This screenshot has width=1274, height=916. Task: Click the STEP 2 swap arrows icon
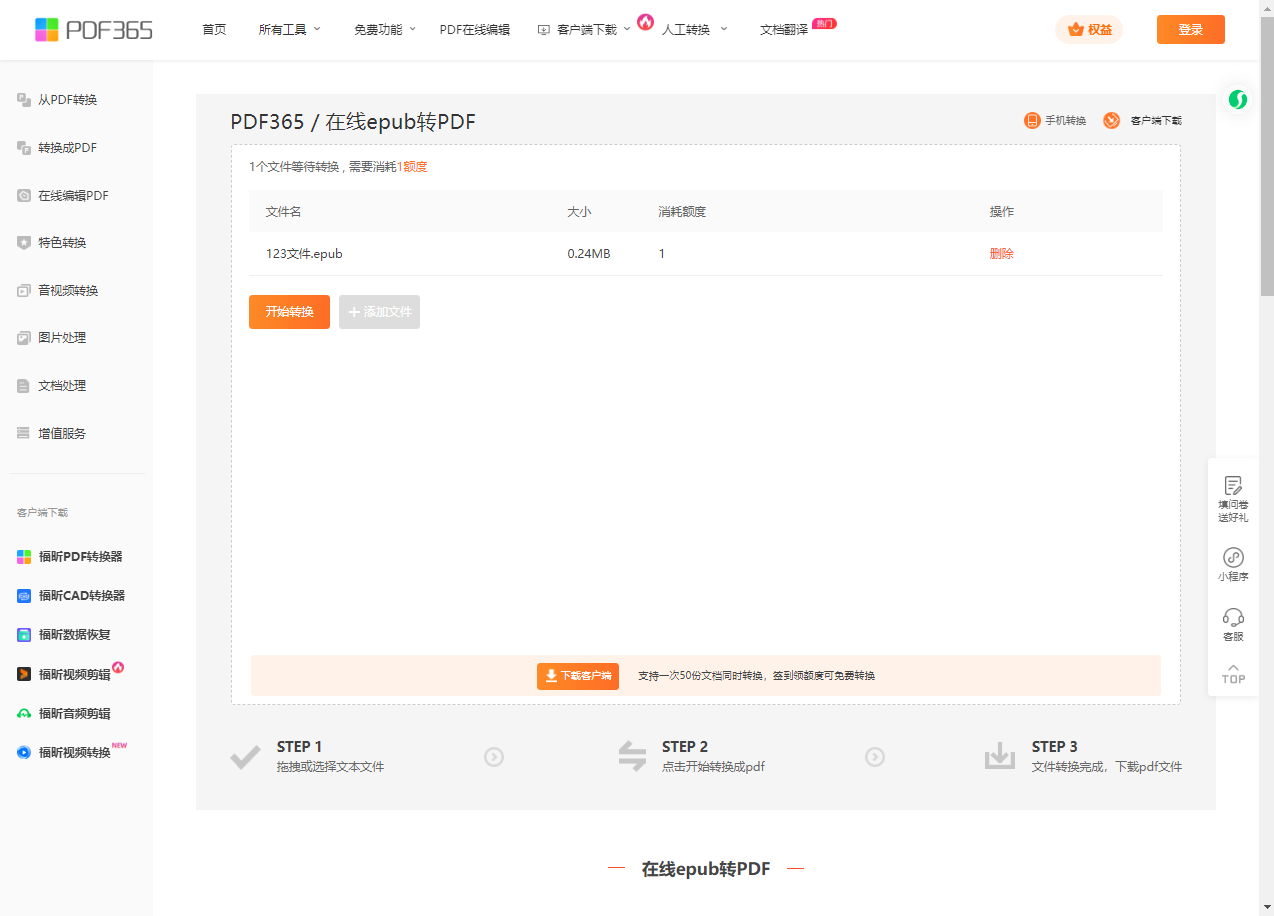(632, 756)
